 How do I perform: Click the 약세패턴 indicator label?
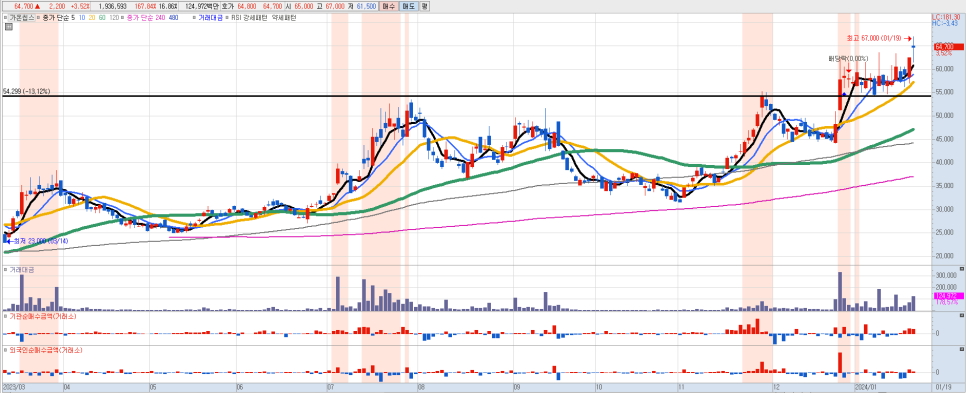(283, 18)
